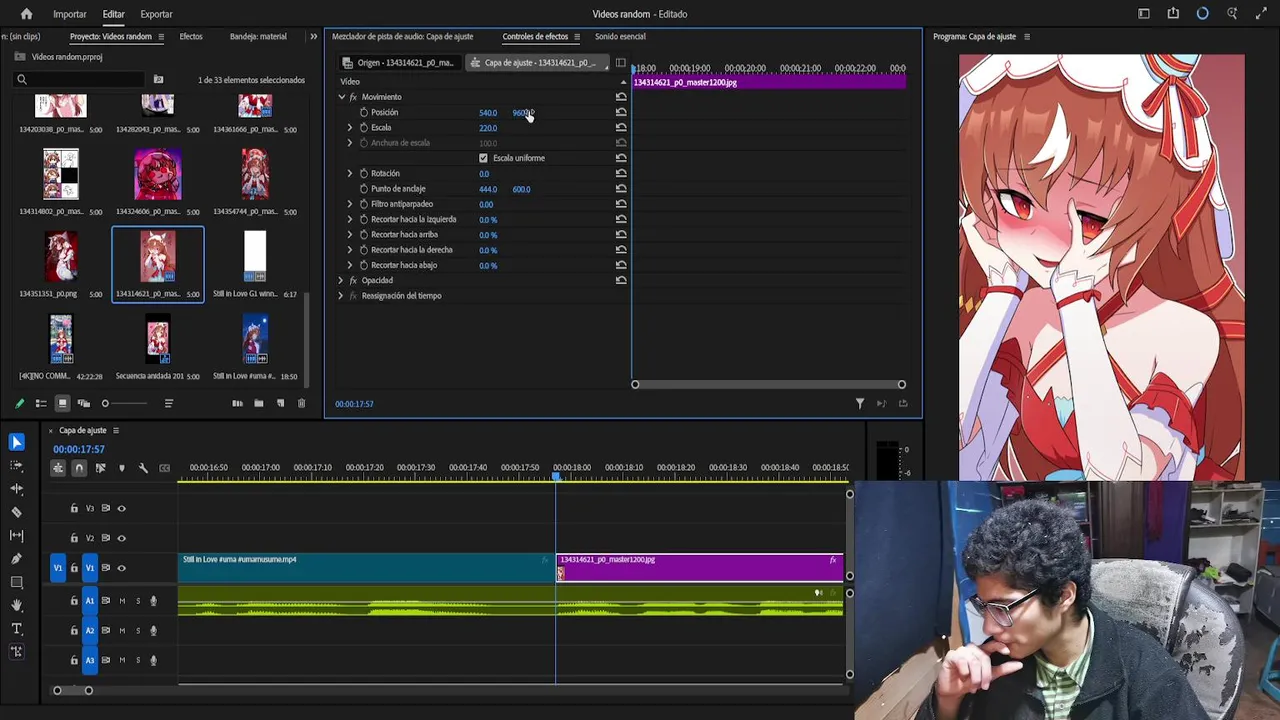Toggle V2 track output eye
Screen dimensions: 1280x720
[x=122, y=538]
